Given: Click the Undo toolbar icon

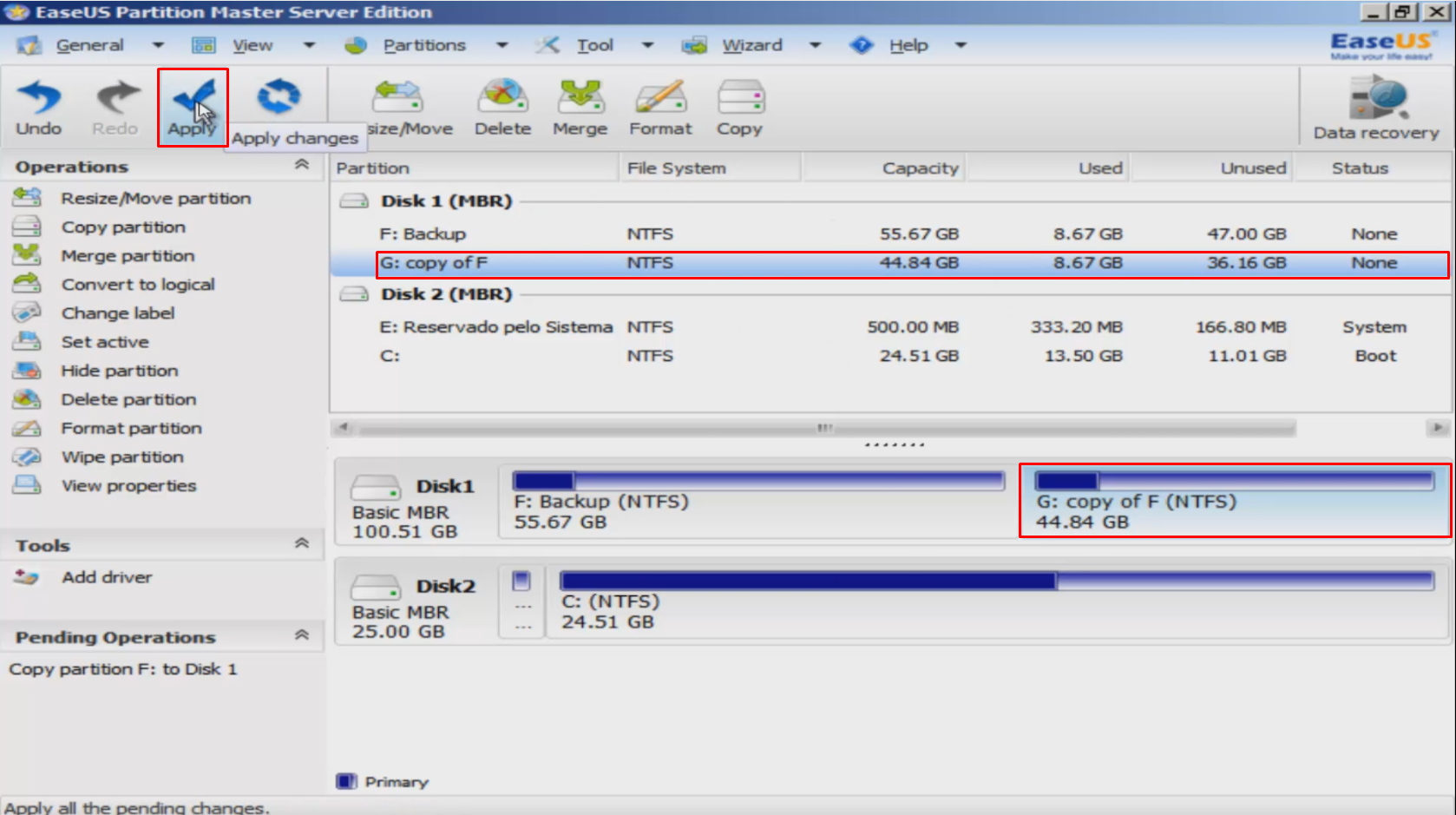Looking at the screenshot, I should pos(39,108).
